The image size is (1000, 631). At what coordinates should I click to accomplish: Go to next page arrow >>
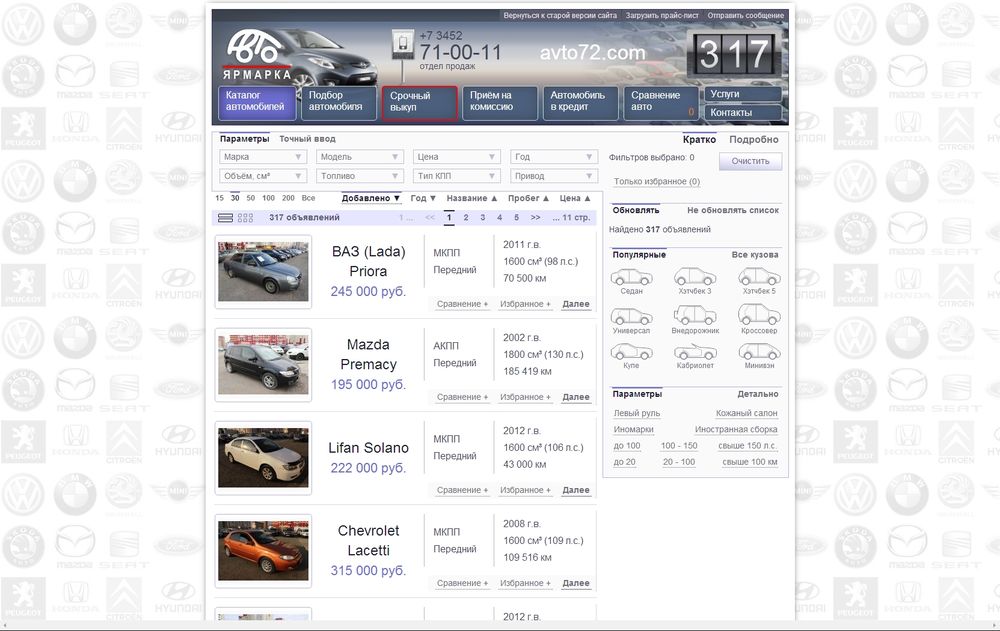(536, 218)
